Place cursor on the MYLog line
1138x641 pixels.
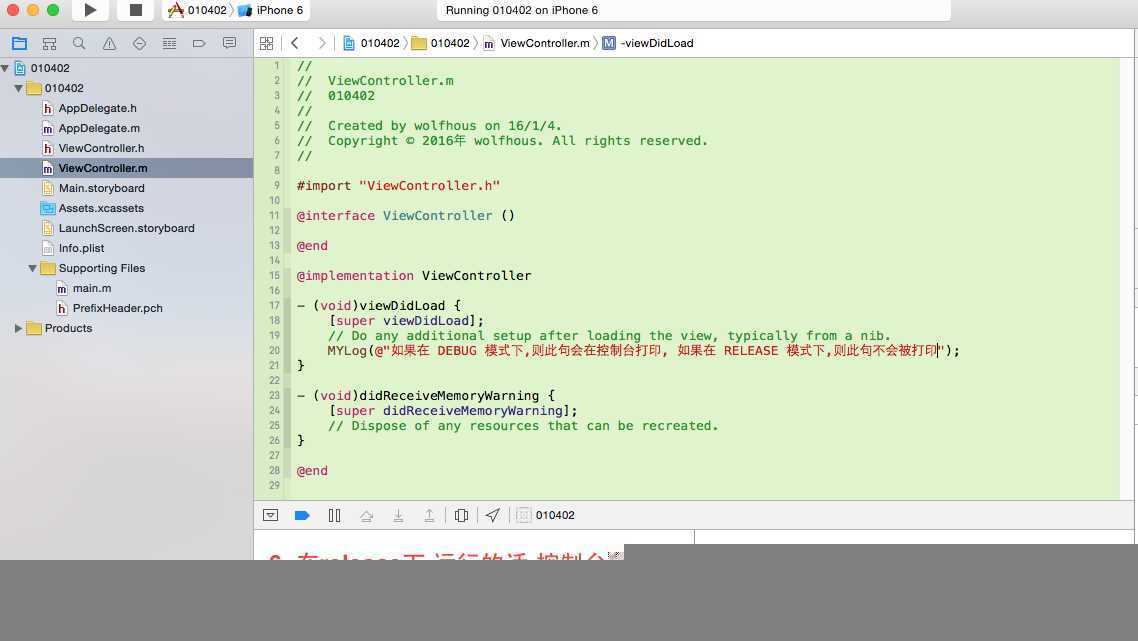643,351
